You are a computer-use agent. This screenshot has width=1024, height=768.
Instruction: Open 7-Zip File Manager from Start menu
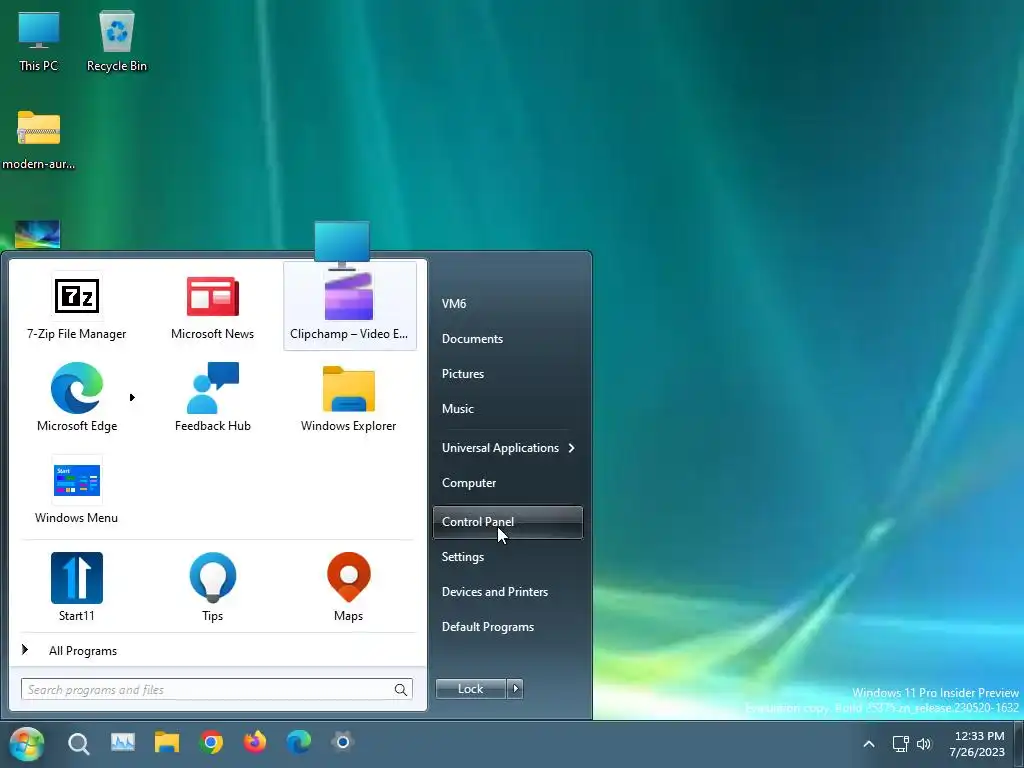click(x=76, y=306)
